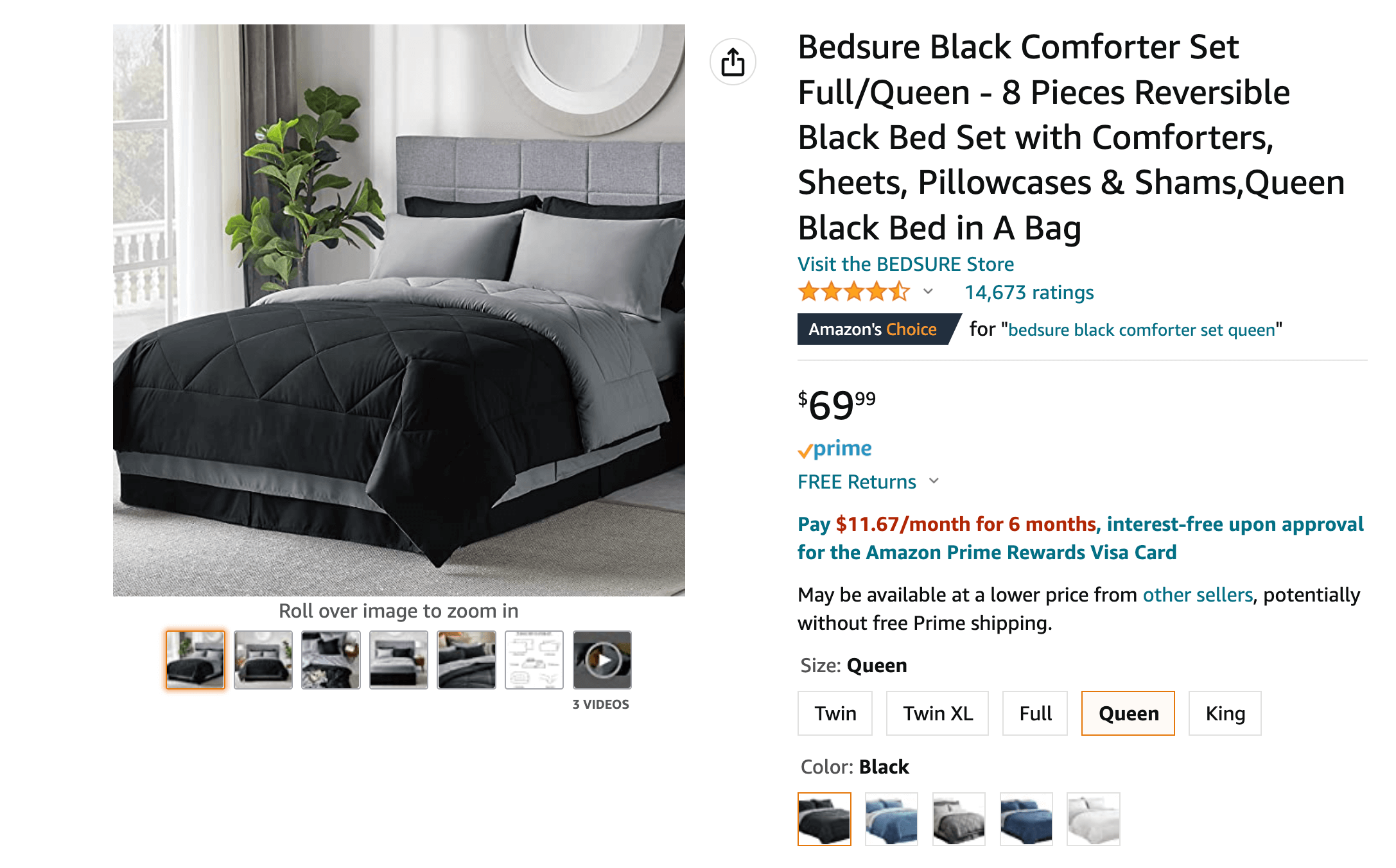Select the blue color swatch

pyautogui.click(x=891, y=819)
